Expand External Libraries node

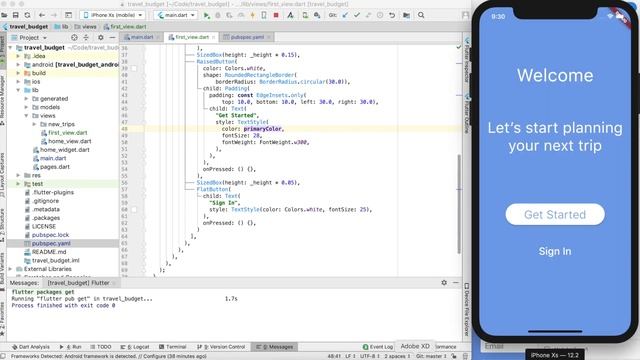click(x=10, y=269)
